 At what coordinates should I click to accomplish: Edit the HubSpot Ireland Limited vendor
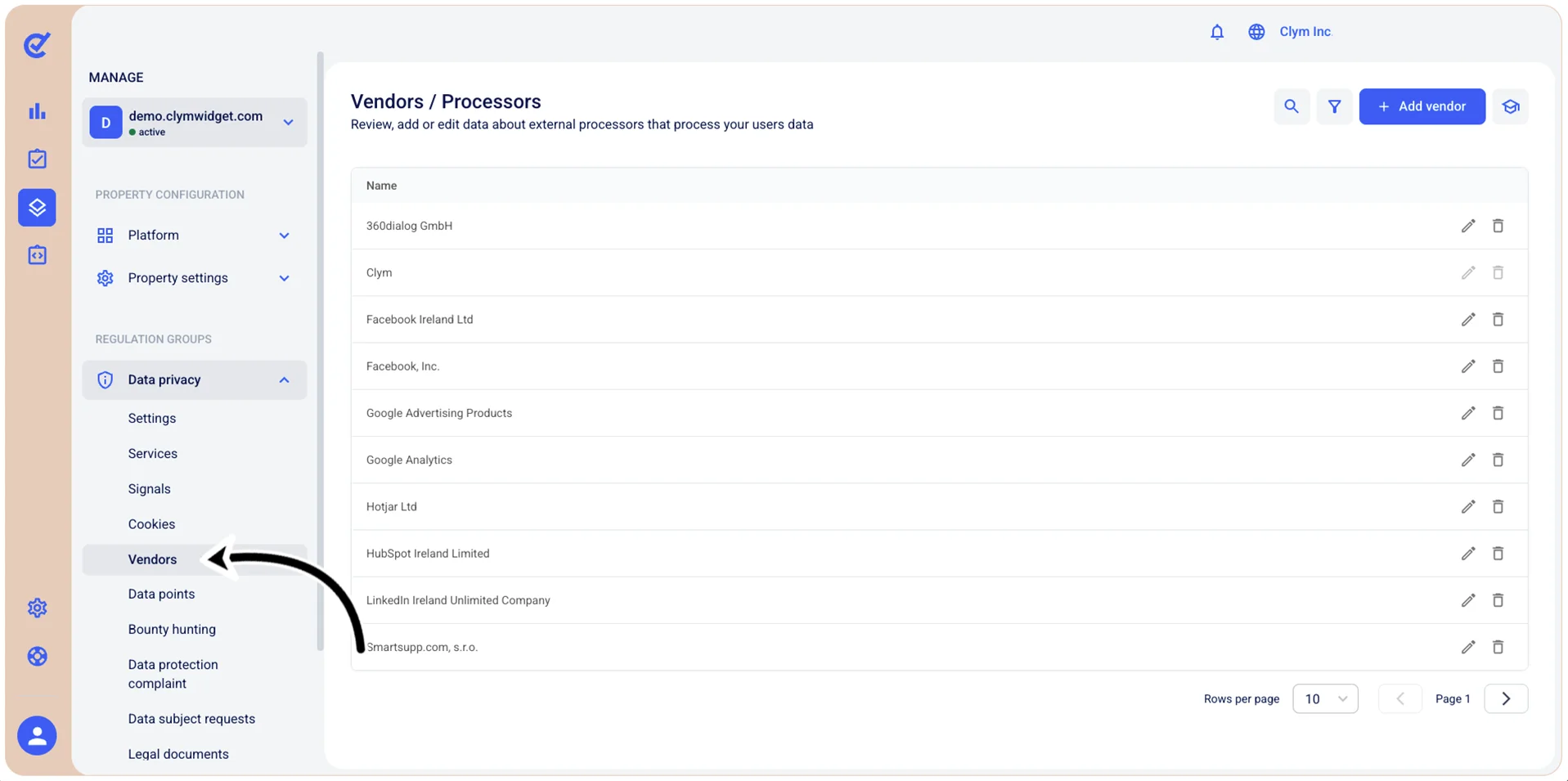1468,554
